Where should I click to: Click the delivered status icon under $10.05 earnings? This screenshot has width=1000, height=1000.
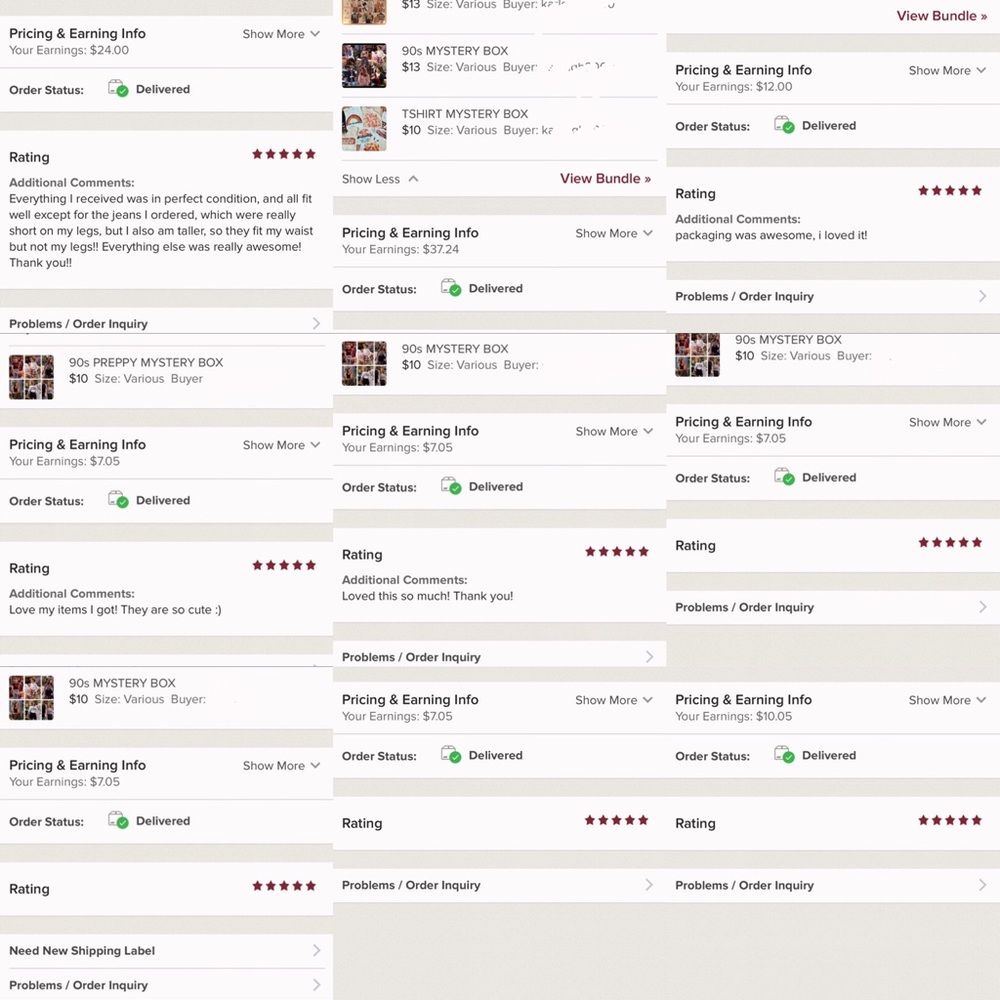pos(784,755)
